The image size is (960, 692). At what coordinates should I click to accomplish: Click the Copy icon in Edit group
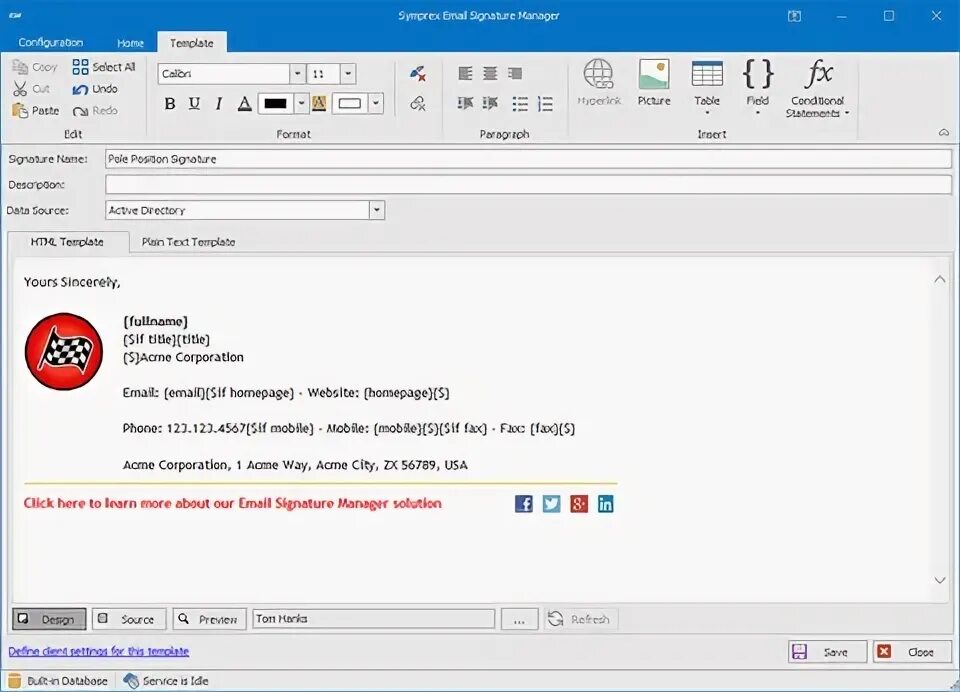20,67
